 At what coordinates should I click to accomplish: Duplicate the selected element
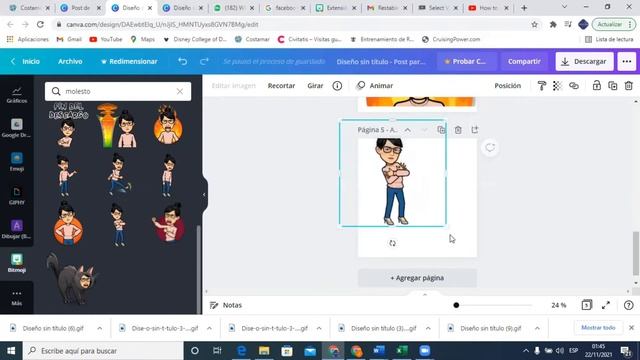pos(613,86)
